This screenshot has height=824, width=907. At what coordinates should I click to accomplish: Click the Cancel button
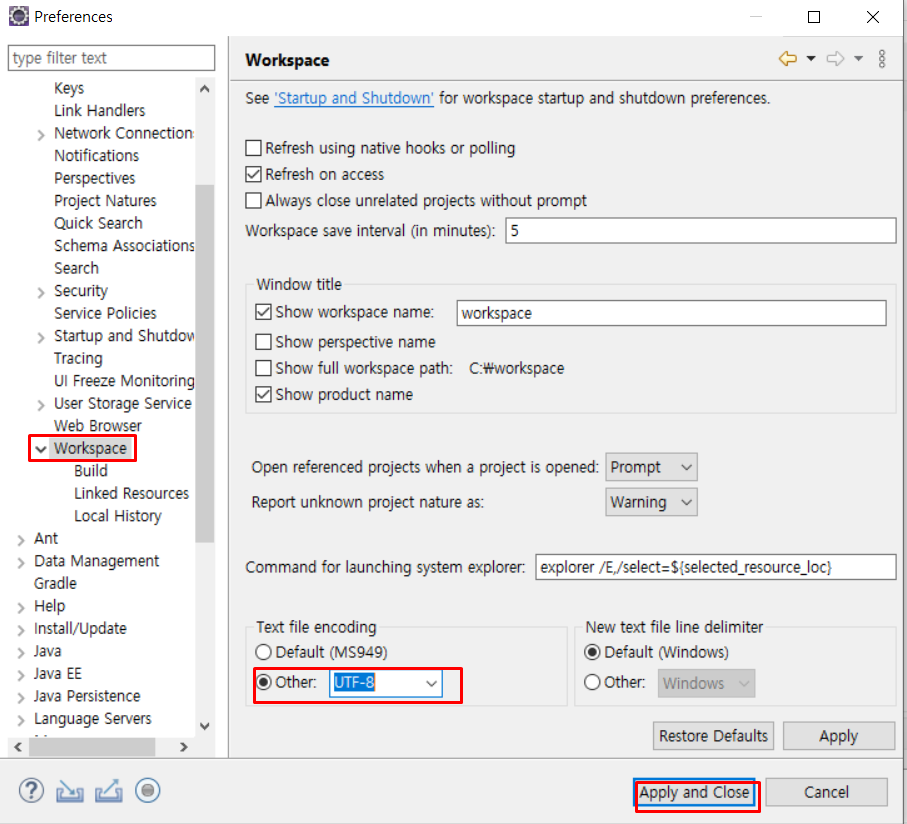click(827, 792)
